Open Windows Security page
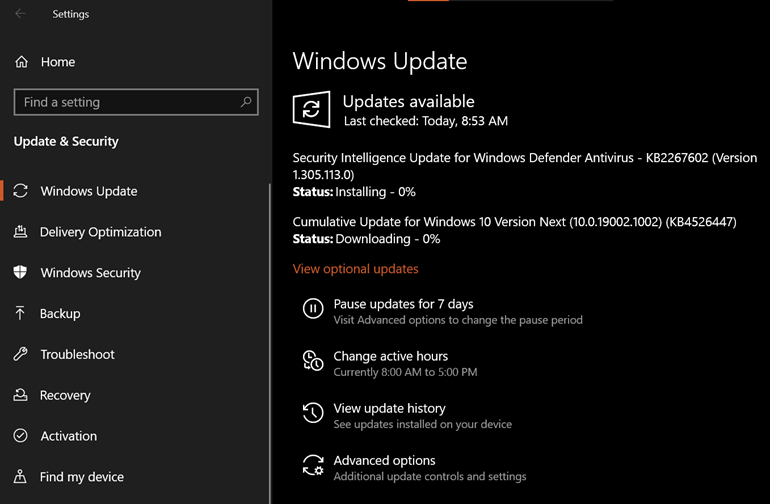770x504 pixels. click(x=90, y=273)
